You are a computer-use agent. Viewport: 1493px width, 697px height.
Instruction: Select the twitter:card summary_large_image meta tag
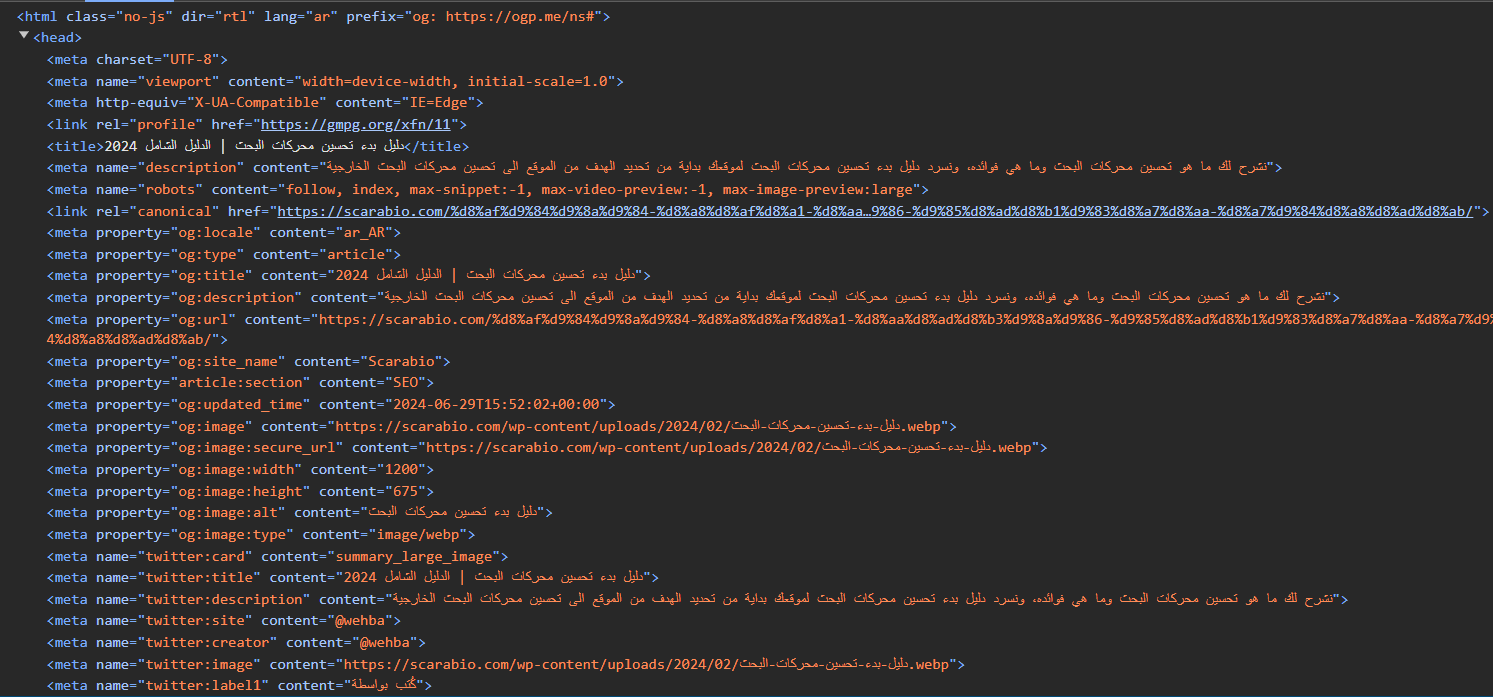[277, 556]
